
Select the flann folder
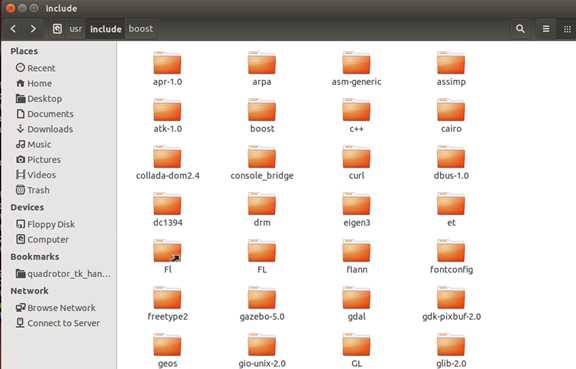356,257
